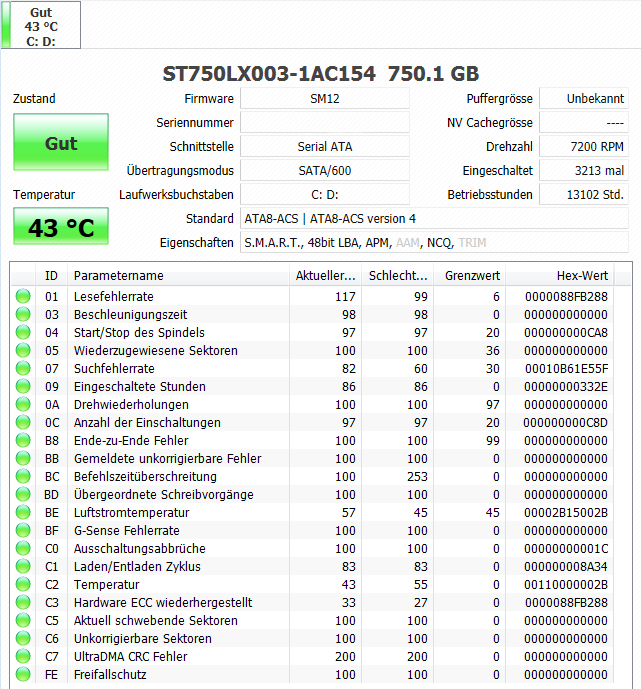Click status icon for Drehwiederholungen row
This screenshot has height=689, width=641.
click(23, 404)
